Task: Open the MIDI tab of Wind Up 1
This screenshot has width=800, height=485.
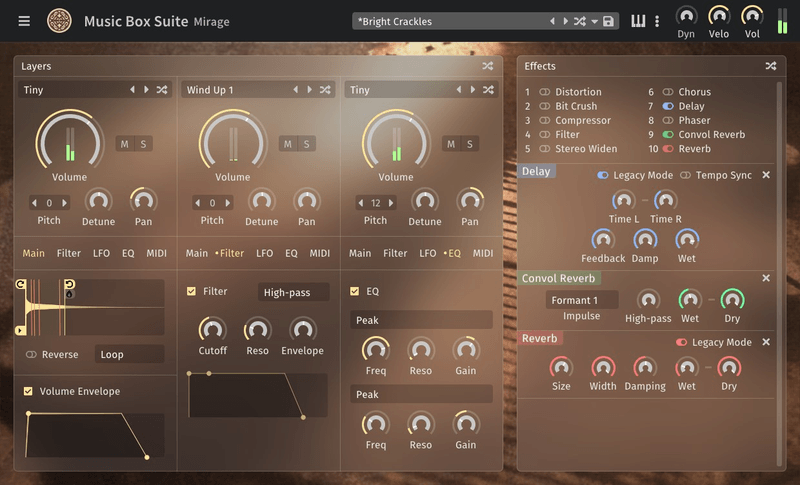Action: click(319, 253)
